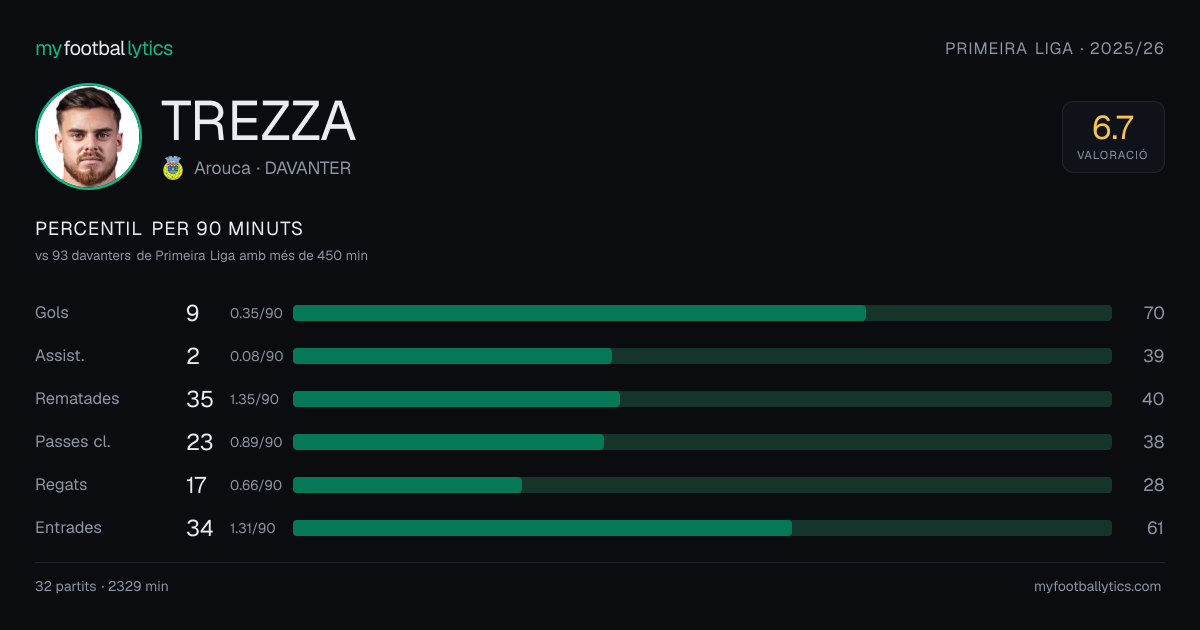1200x630 pixels.
Task: Click the Entrades percentile value 61
Action: click(x=1155, y=528)
